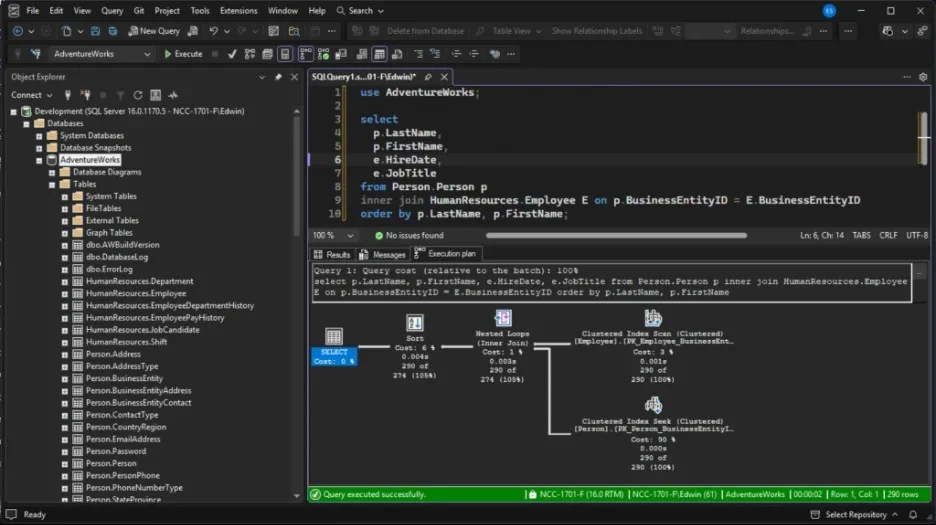Expand the System Databases folder
Image resolution: width=936 pixels, height=525 pixels.
coord(39,136)
